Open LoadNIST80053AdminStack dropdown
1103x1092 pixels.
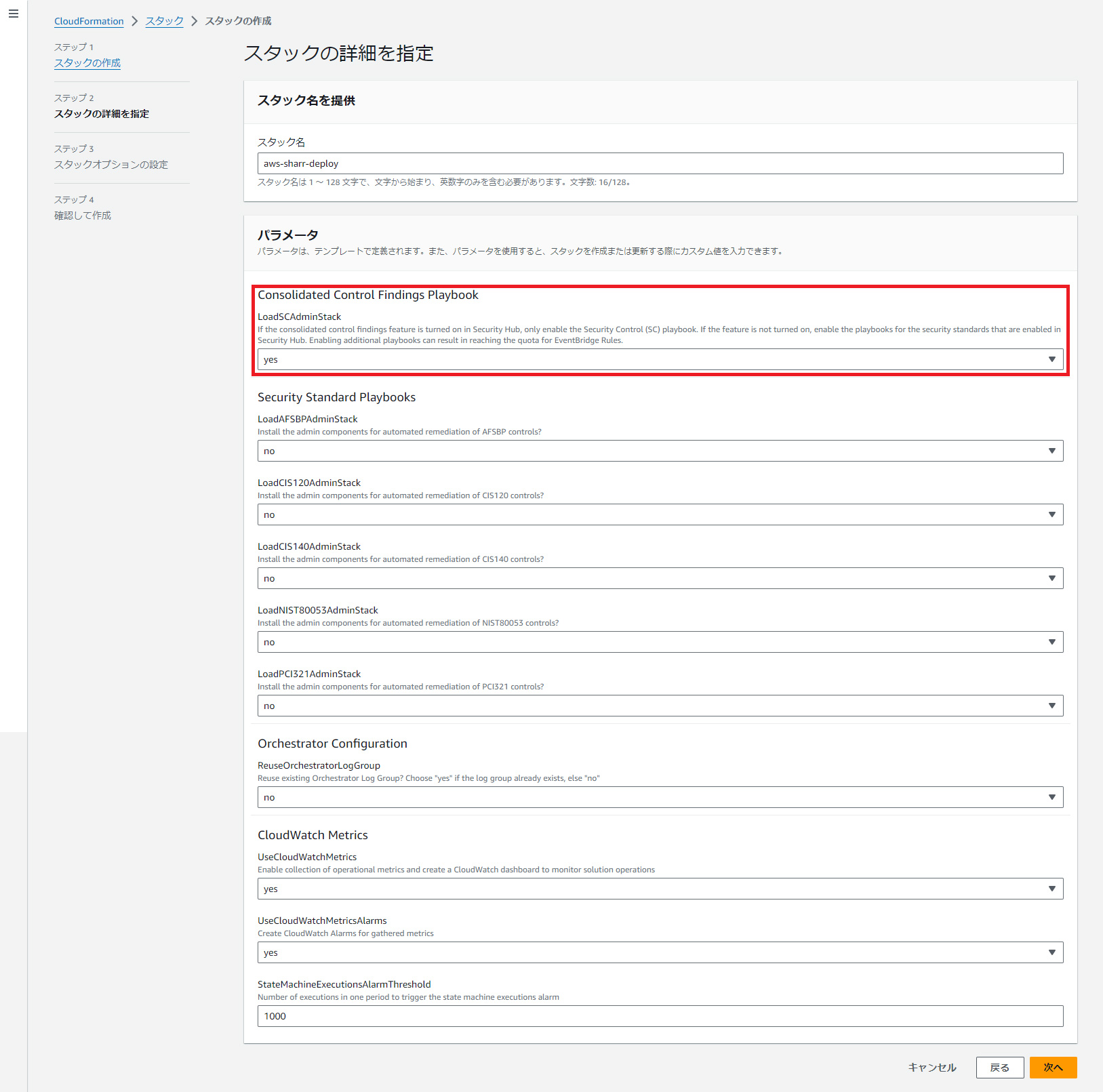[x=660, y=642]
